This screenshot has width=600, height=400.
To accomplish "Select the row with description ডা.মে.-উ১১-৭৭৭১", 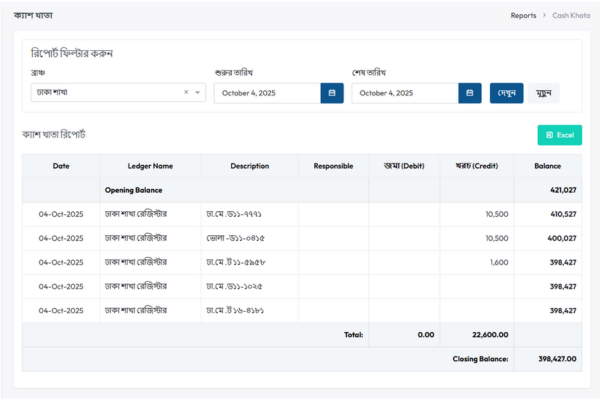I will pos(249,213).
